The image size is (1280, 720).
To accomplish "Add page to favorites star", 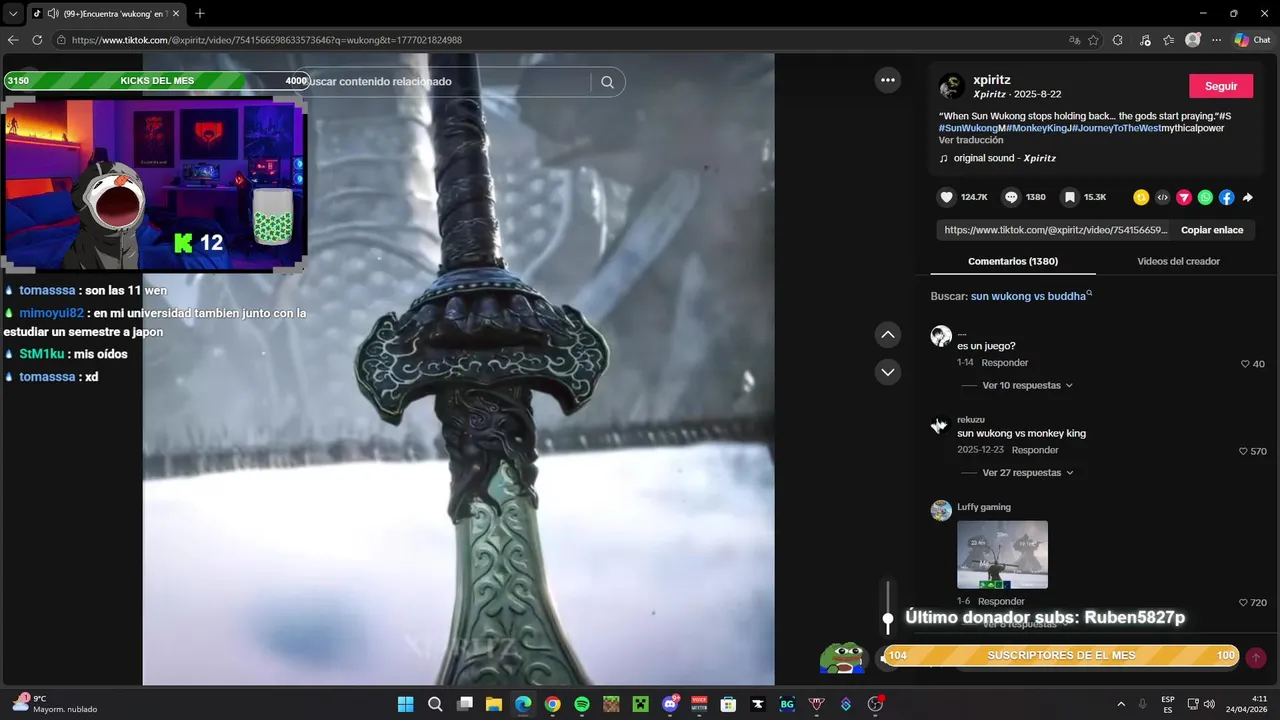I will coord(1093,40).
